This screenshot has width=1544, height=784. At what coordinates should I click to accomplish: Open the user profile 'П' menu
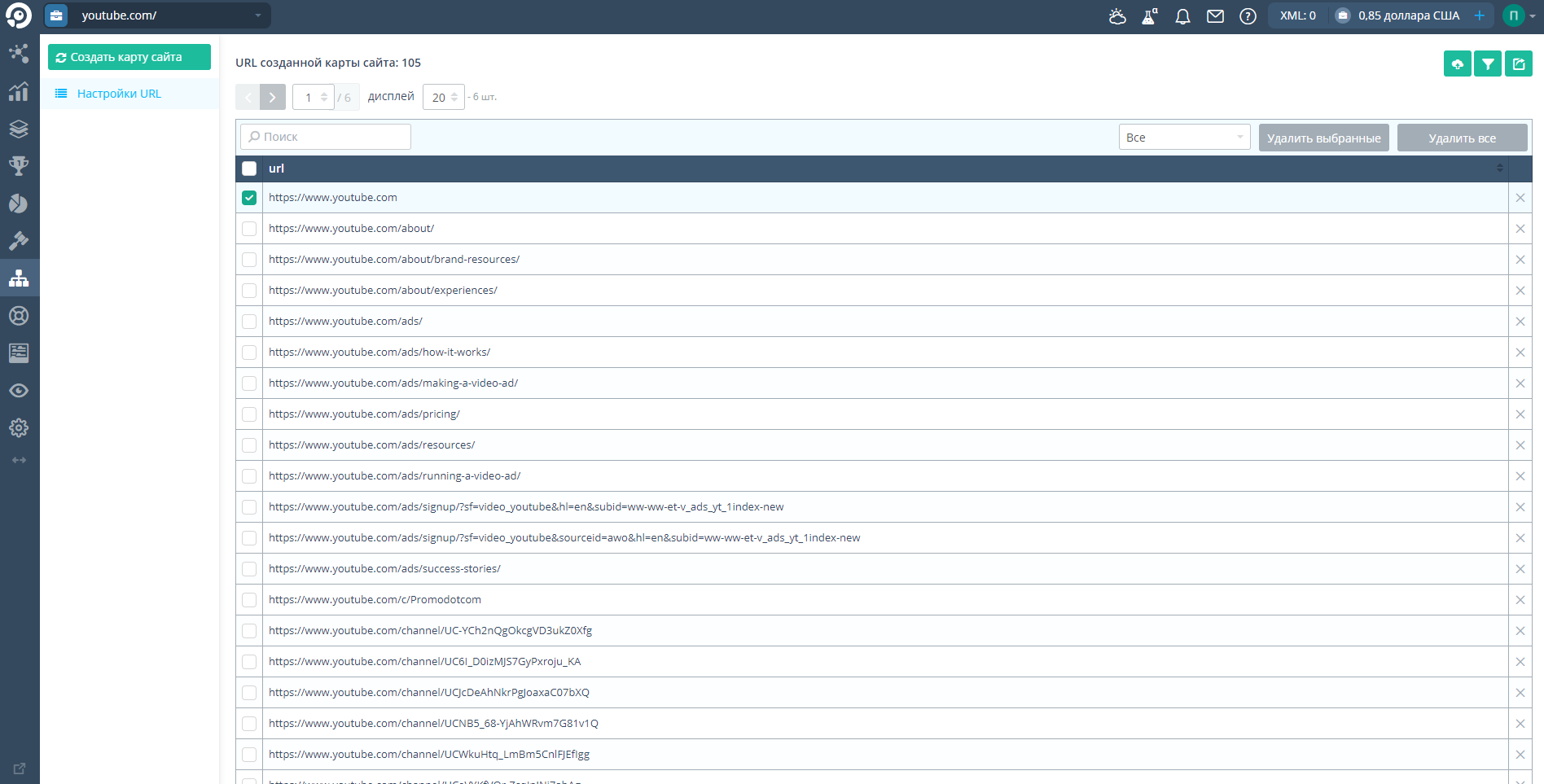tap(1519, 15)
